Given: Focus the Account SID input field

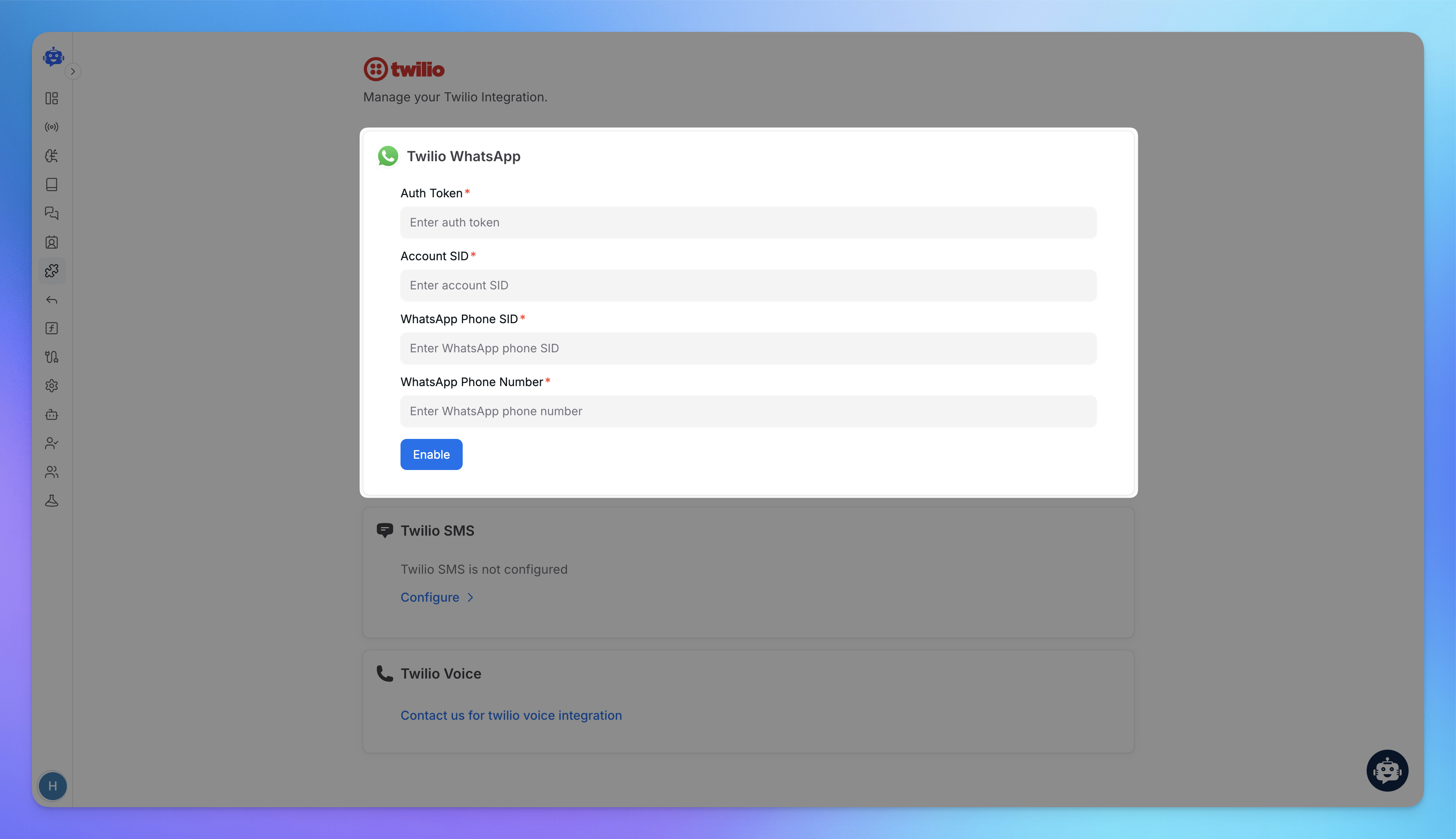Looking at the screenshot, I should pos(748,285).
